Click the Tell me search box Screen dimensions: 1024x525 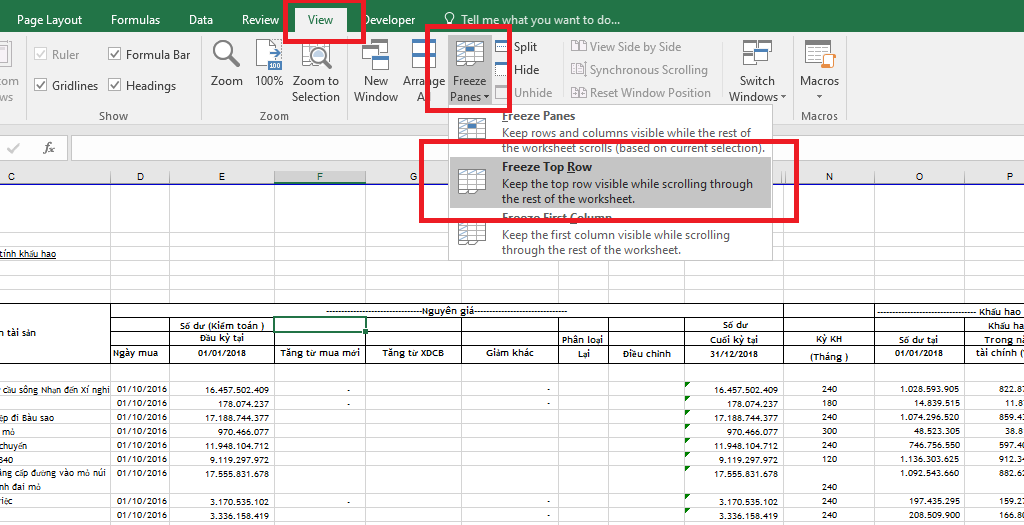[x=540, y=20]
